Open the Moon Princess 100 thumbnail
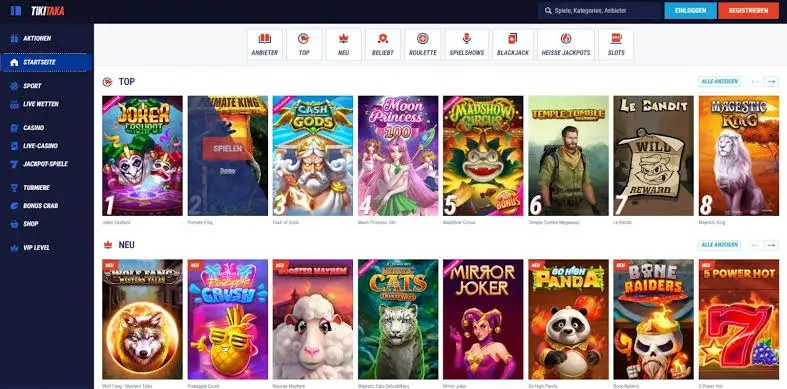Viewport: 787px width, 389px height. (x=398, y=156)
